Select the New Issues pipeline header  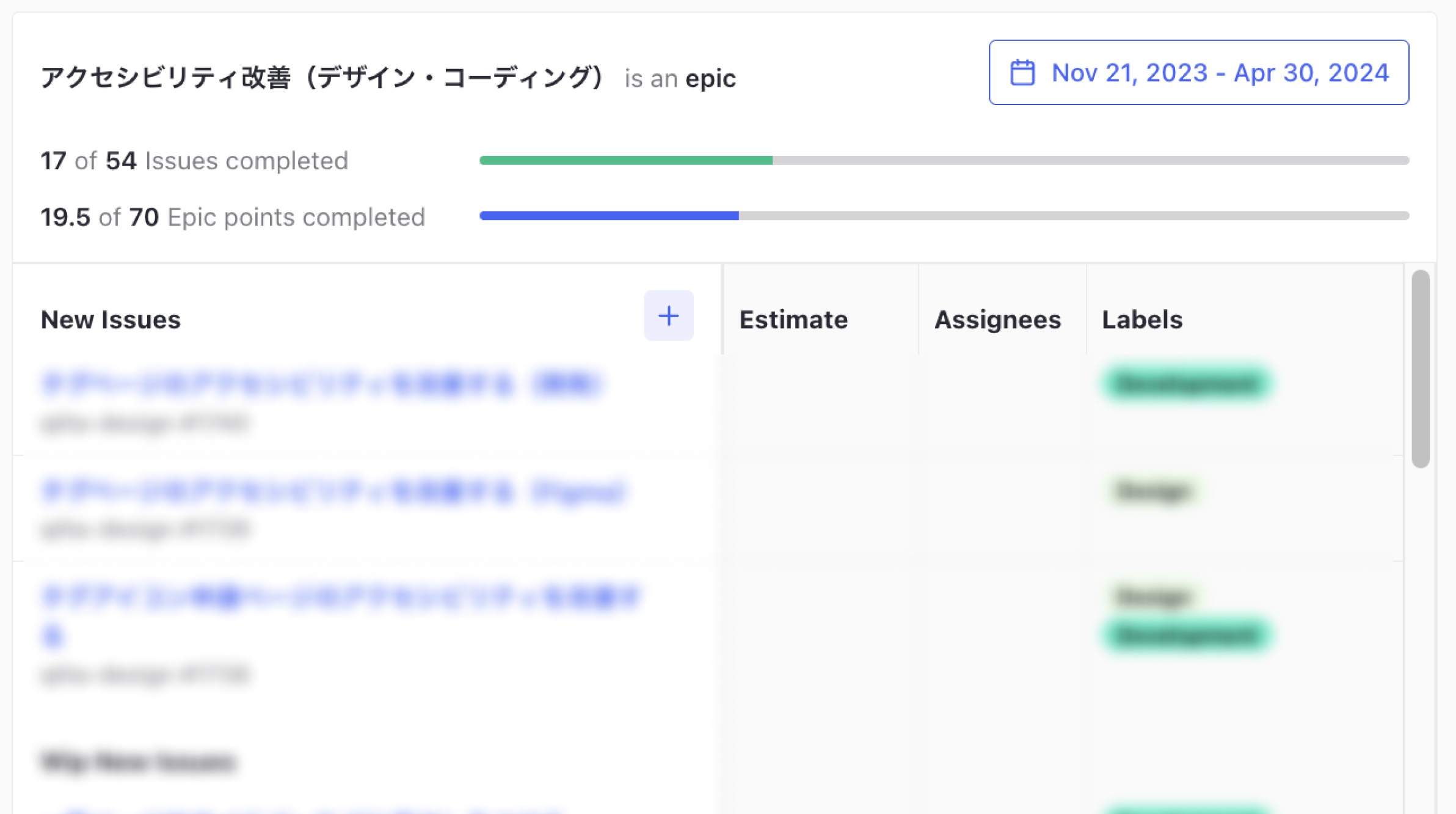click(111, 319)
